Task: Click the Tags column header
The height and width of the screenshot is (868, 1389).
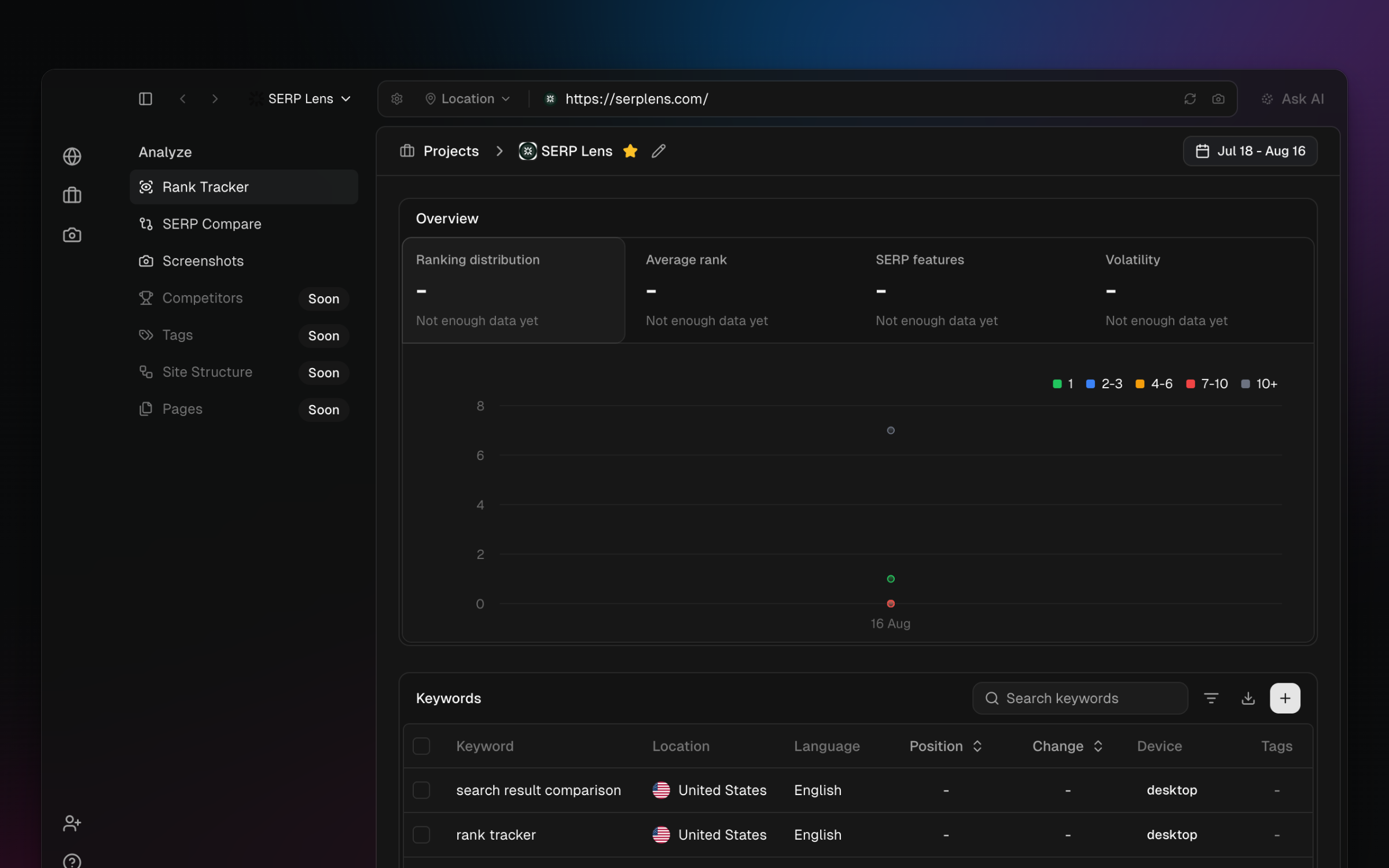Action: point(1276,746)
